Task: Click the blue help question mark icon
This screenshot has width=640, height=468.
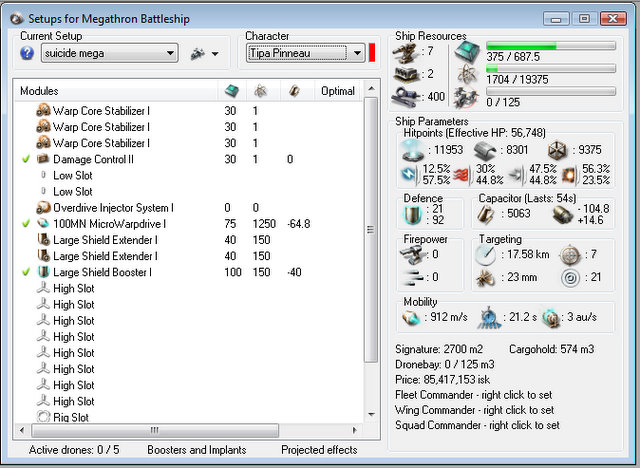Action: [27, 53]
